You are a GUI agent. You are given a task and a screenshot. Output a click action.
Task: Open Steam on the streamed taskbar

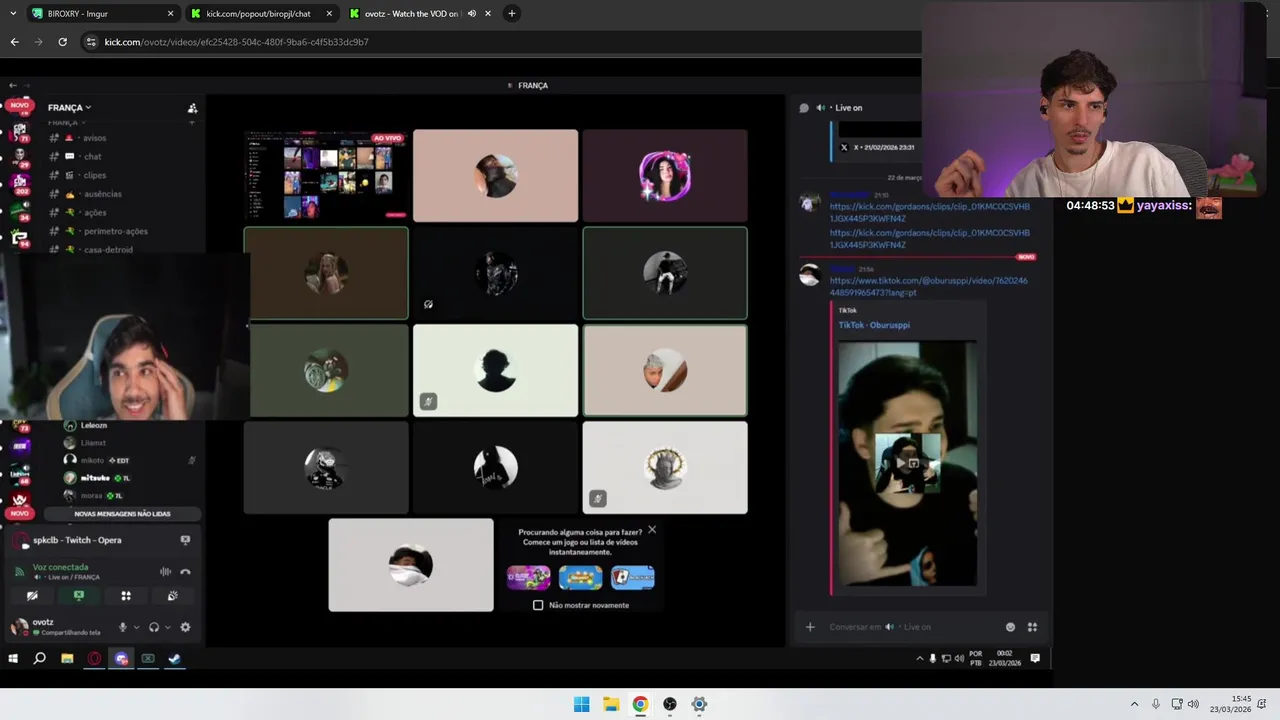[174, 658]
